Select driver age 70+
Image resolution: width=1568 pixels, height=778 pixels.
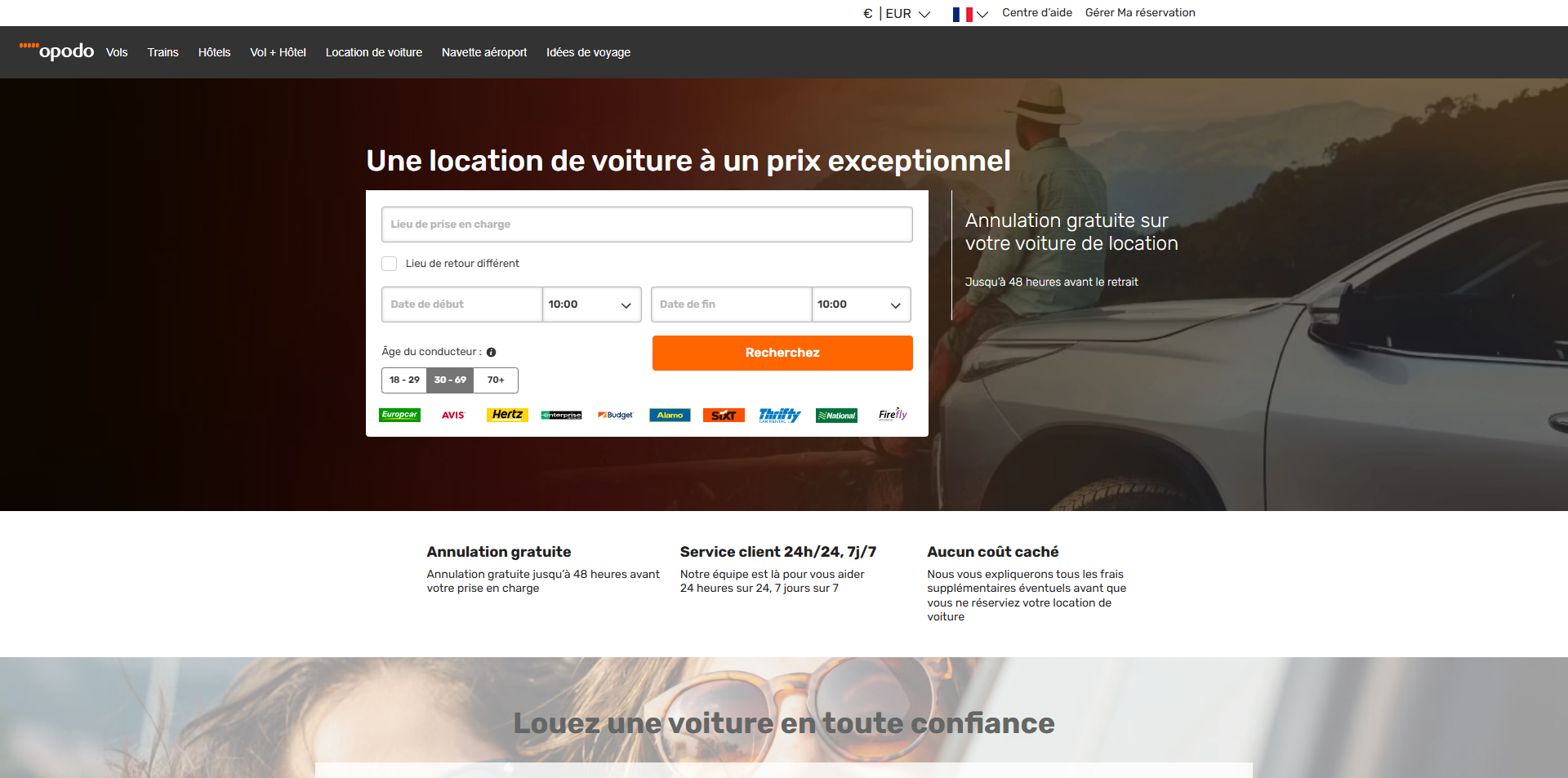point(496,380)
